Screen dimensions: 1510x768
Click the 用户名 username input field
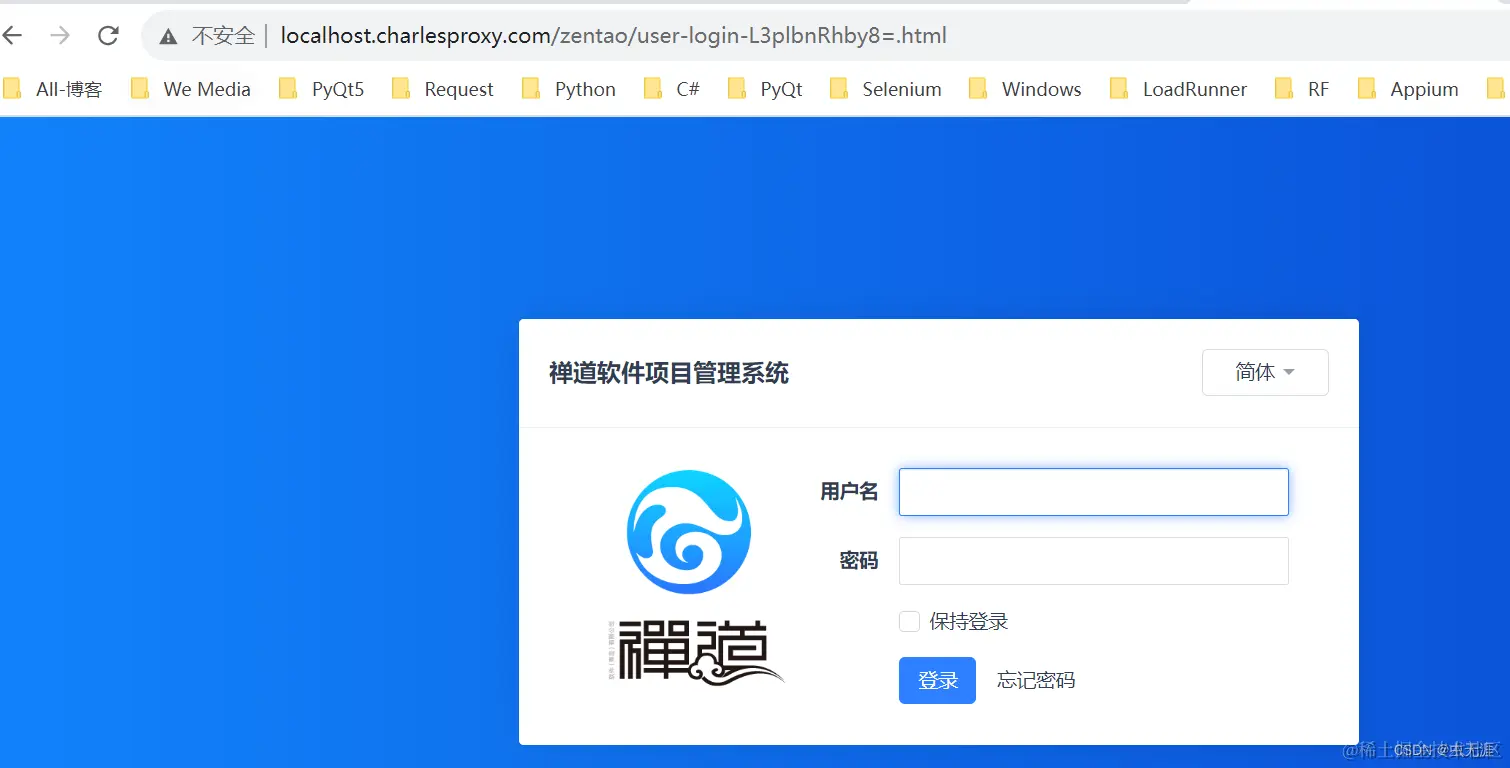1092,492
